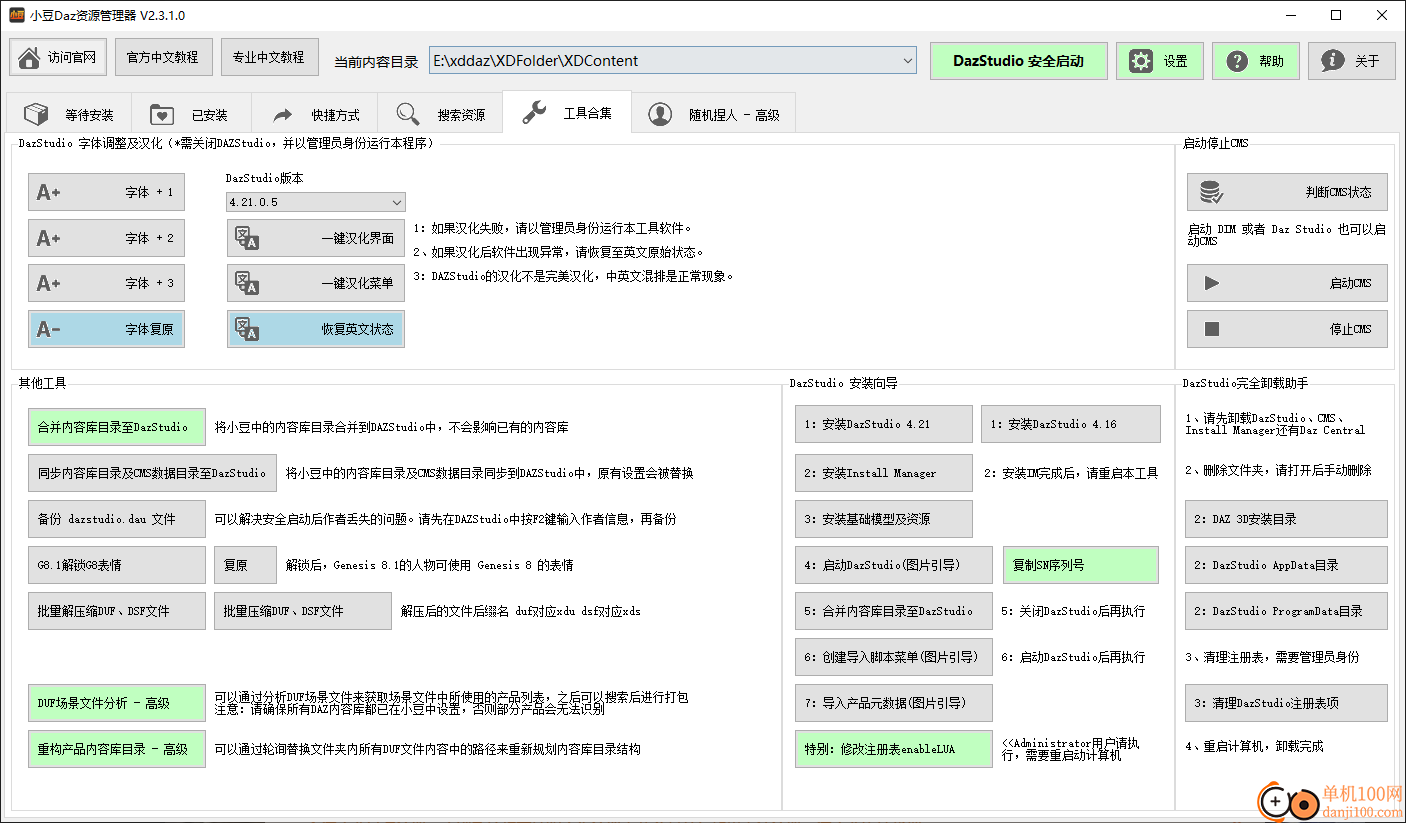Click 批量解压缩DUF、DSF文件 button
This screenshot has width=1406, height=823.
[x=117, y=611]
